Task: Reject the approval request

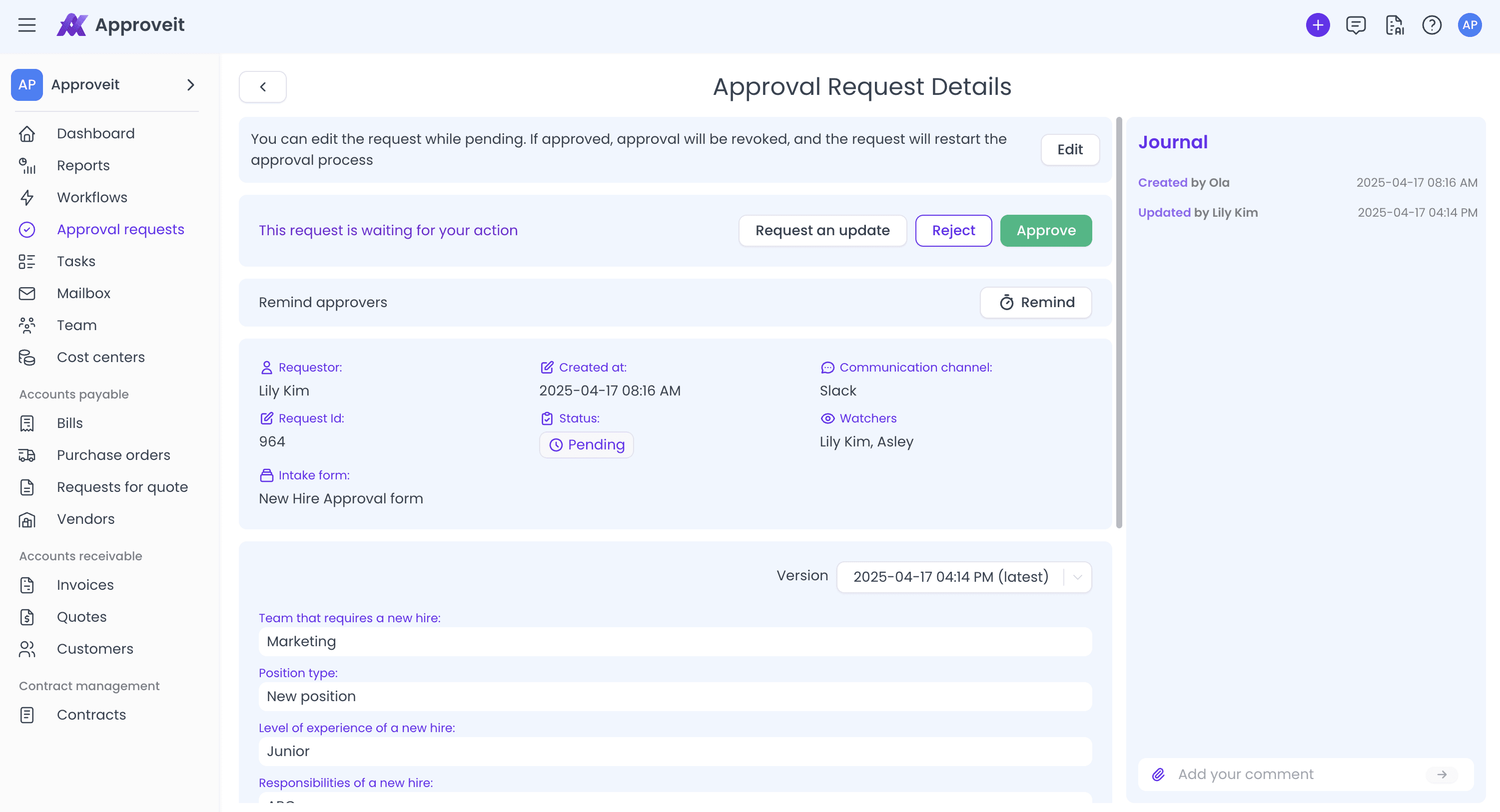Action: [953, 231]
